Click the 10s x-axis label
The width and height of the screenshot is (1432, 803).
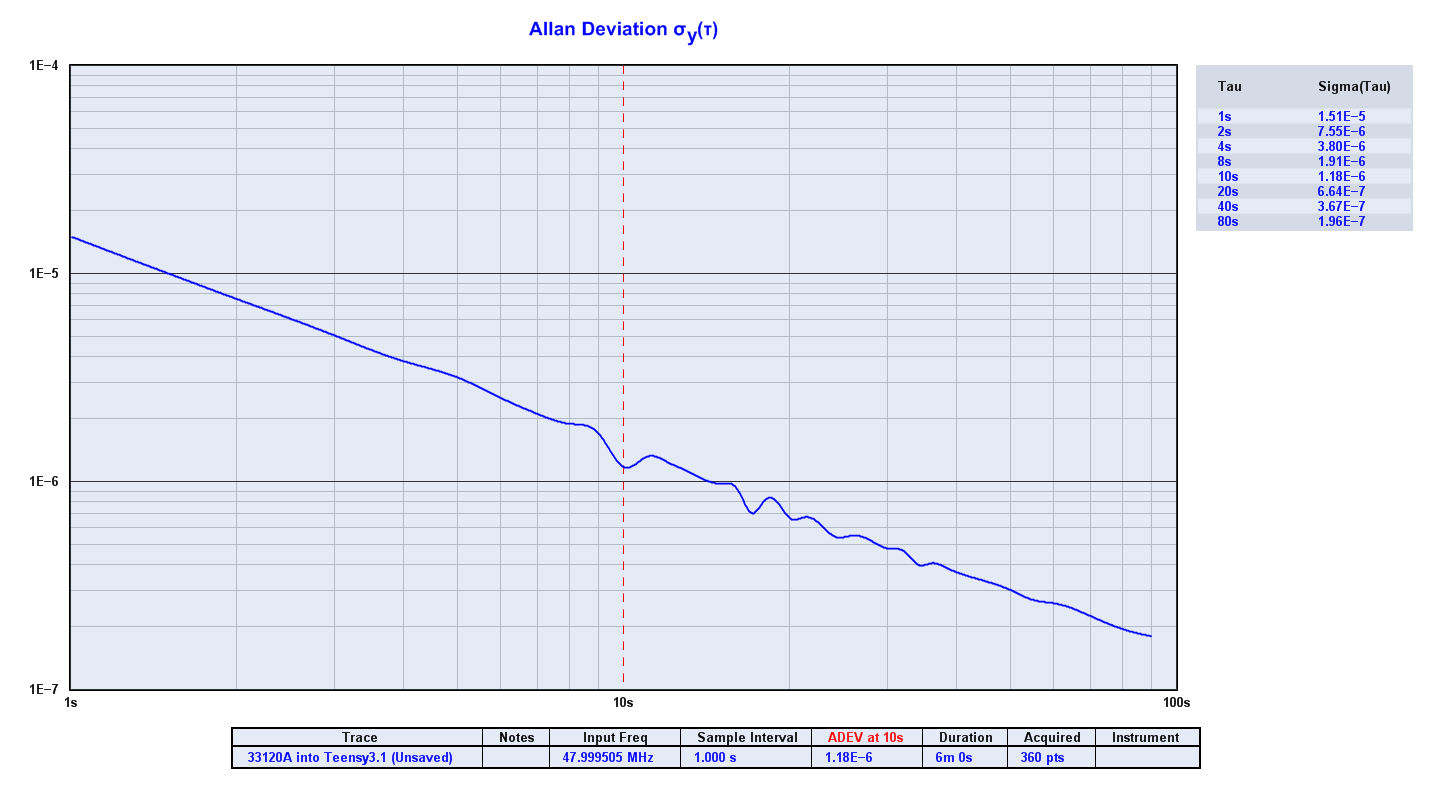(623, 703)
